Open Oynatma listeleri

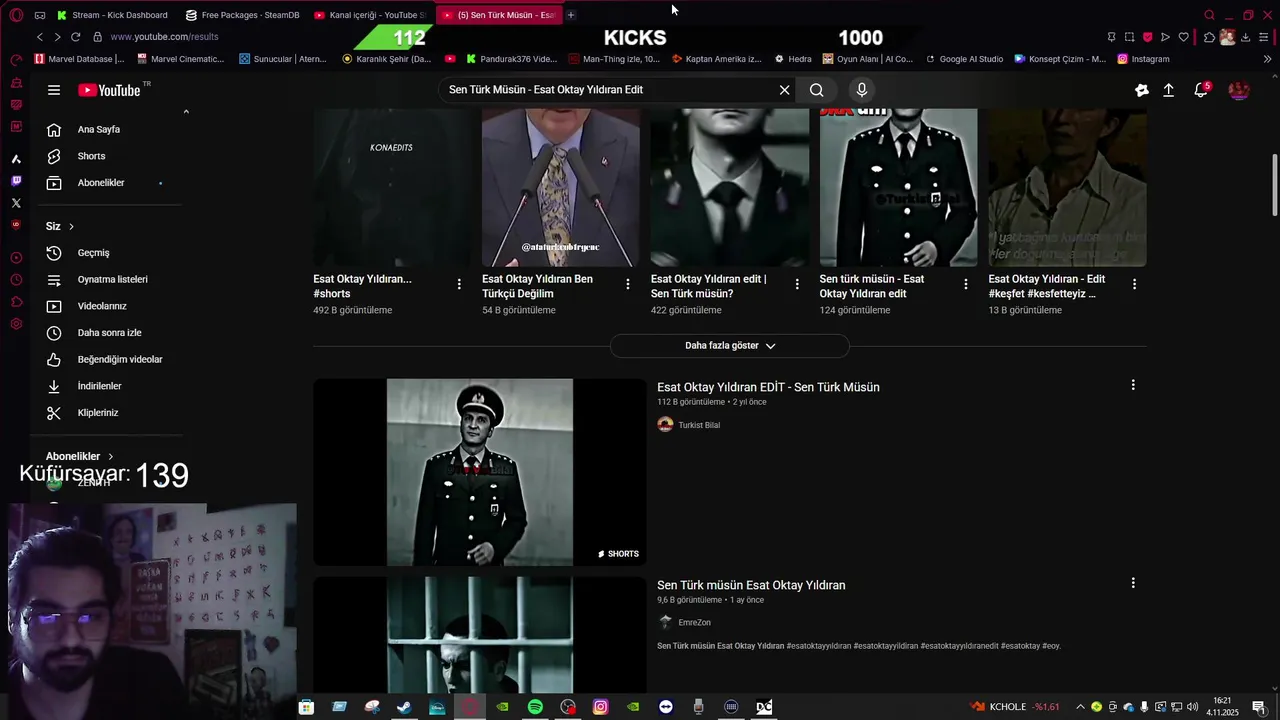[108, 279]
